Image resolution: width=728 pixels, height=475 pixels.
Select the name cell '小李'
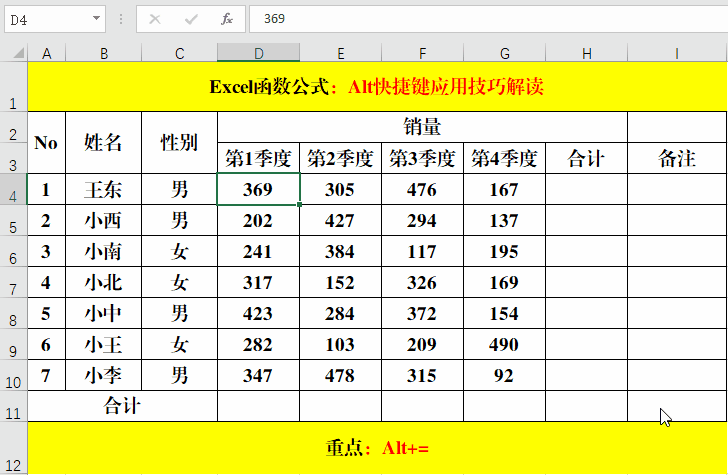pyautogui.click(x=104, y=375)
